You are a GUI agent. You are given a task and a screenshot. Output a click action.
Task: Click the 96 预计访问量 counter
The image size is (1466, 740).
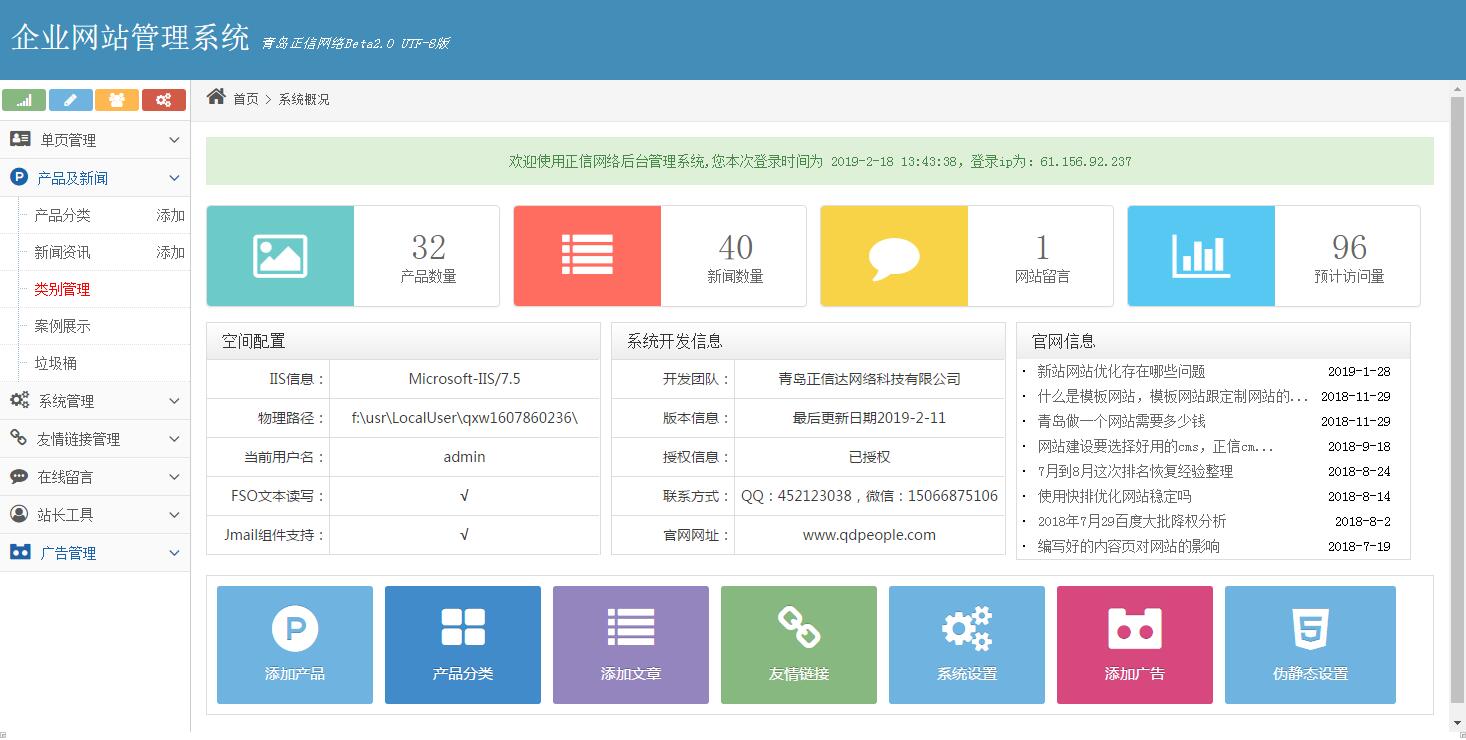click(1349, 257)
